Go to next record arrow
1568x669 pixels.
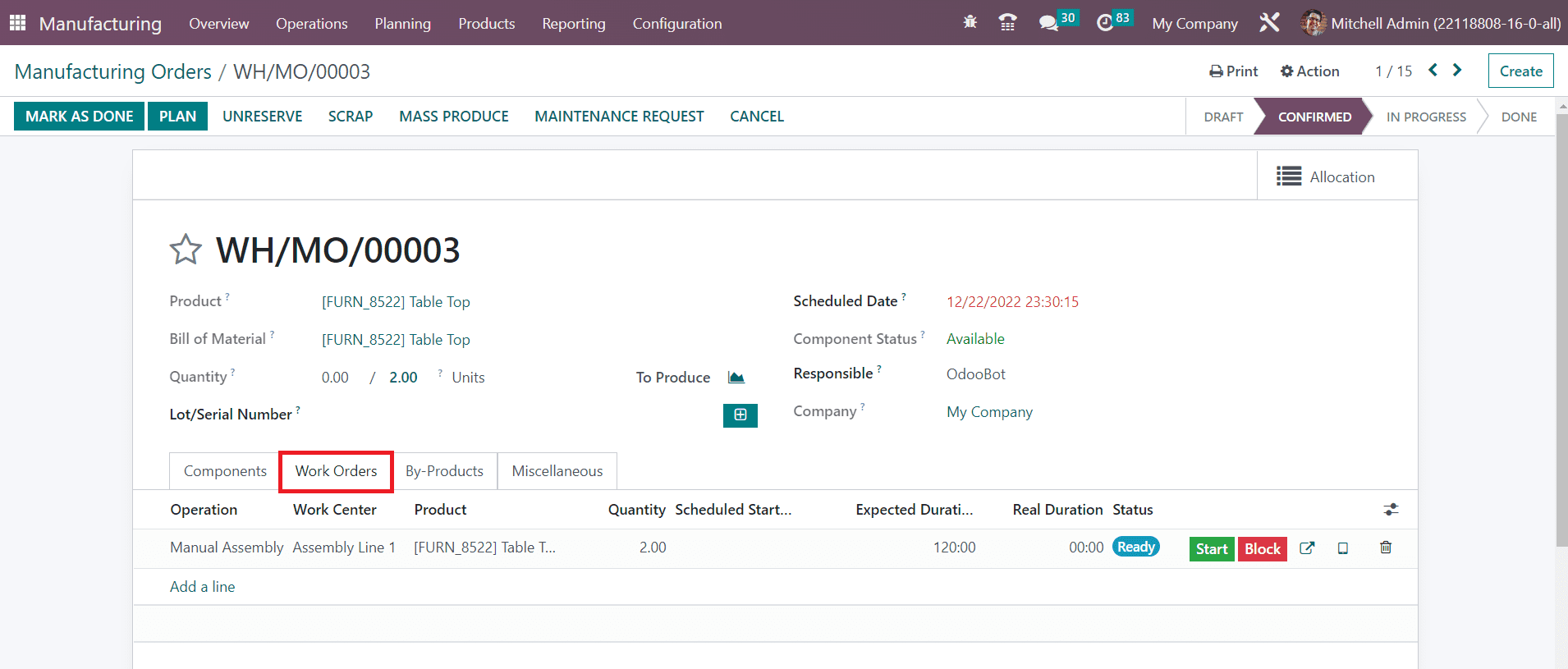[1457, 71]
